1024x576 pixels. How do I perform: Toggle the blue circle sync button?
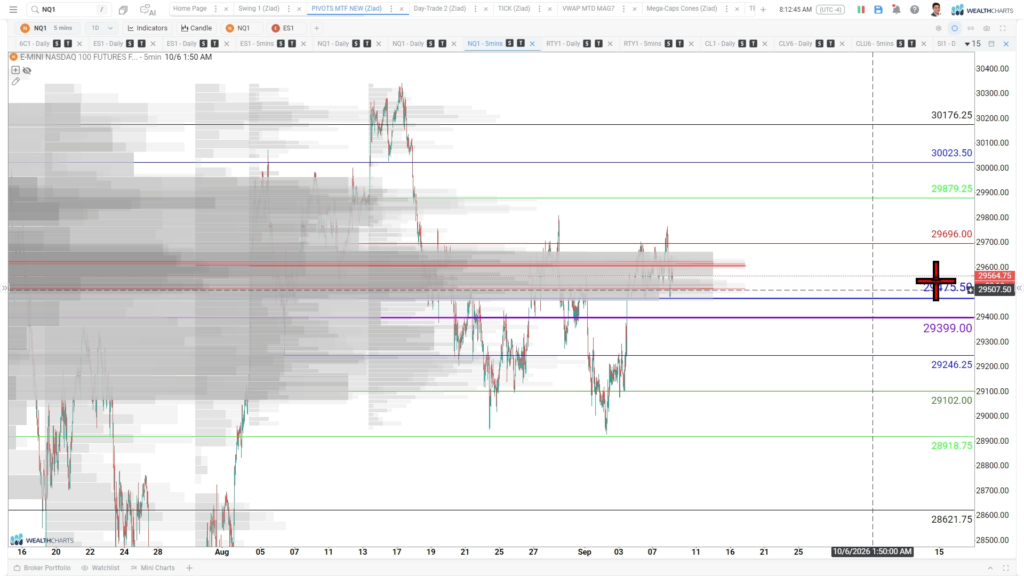954,28
